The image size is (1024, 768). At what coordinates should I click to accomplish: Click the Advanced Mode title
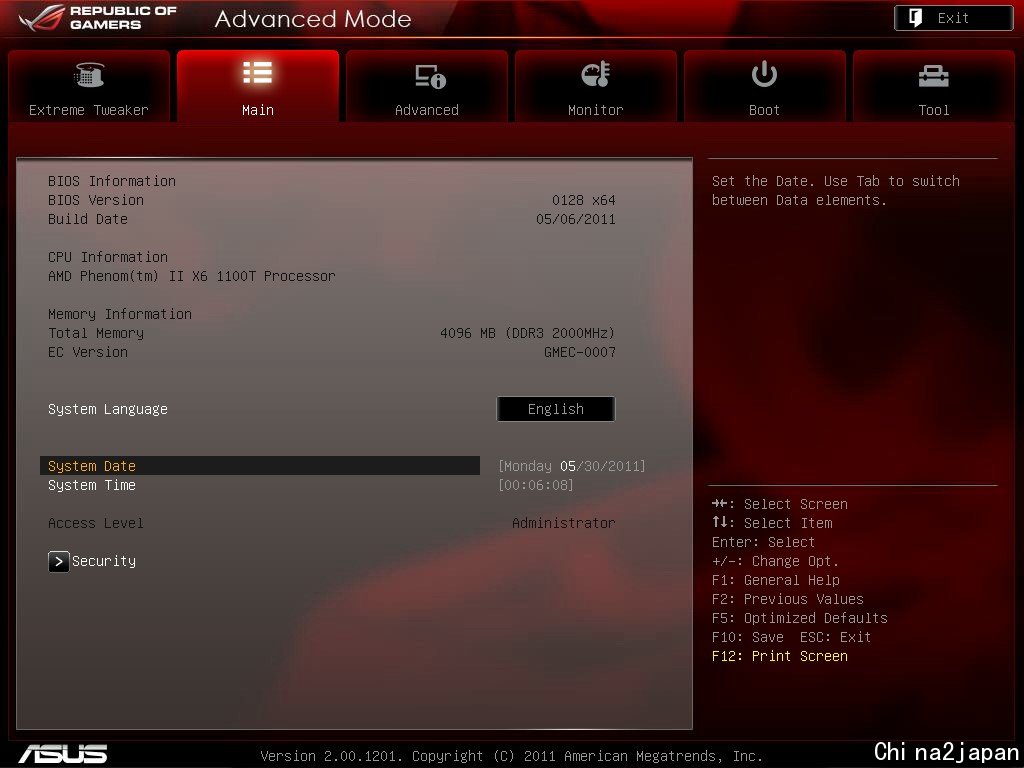click(x=313, y=19)
